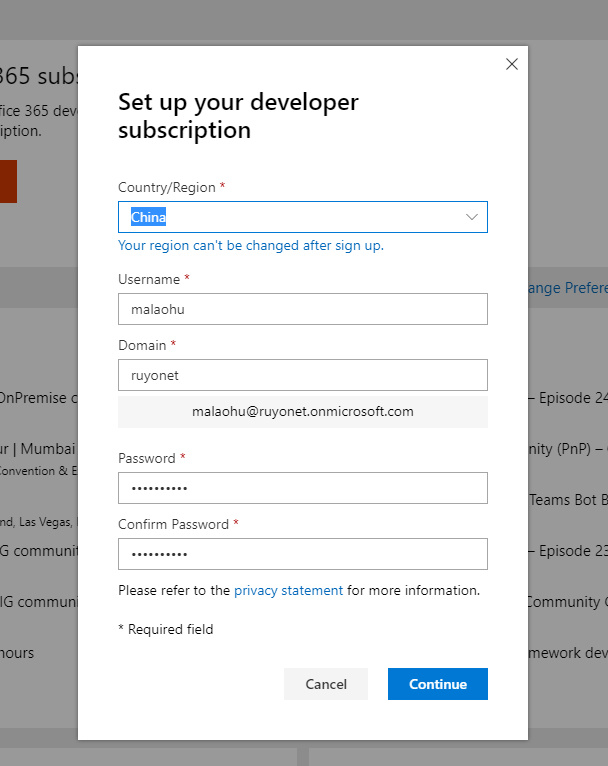Open the privacy statement link

tap(288, 591)
